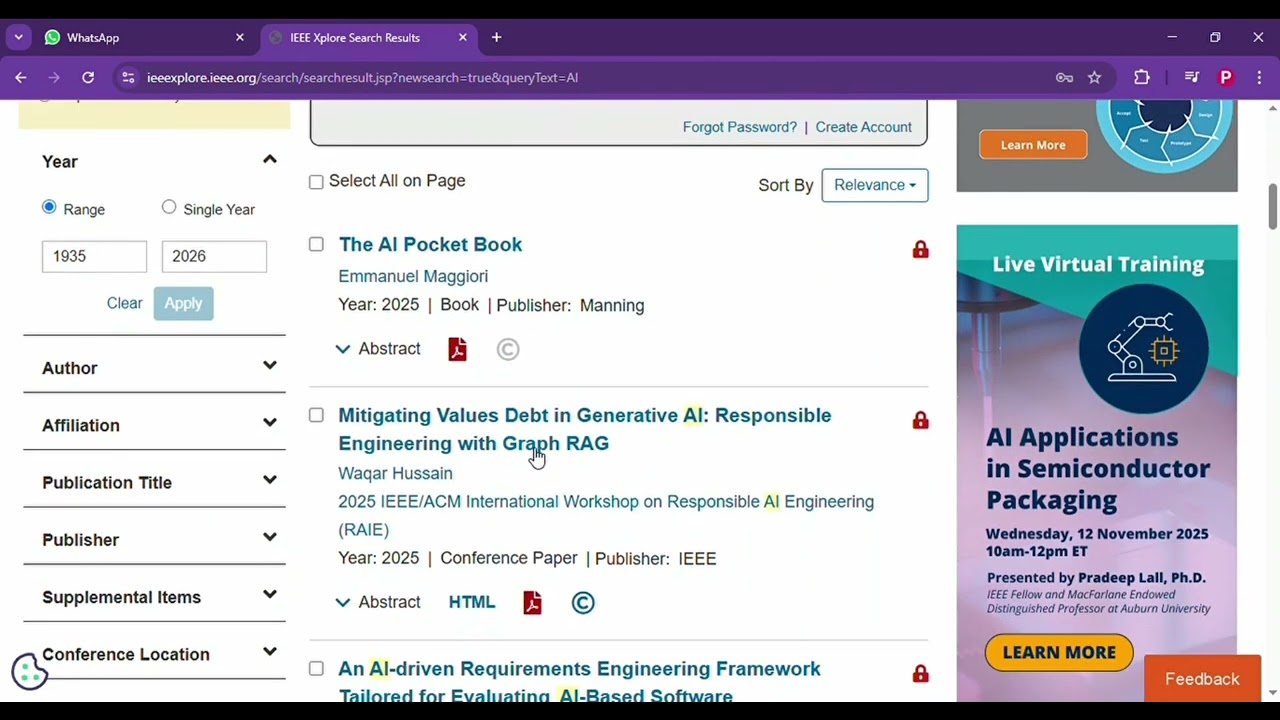The height and width of the screenshot is (720, 1280).
Task: Tick checkbox for Mitigating Values Debt paper
Action: click(x=316, y=415)
